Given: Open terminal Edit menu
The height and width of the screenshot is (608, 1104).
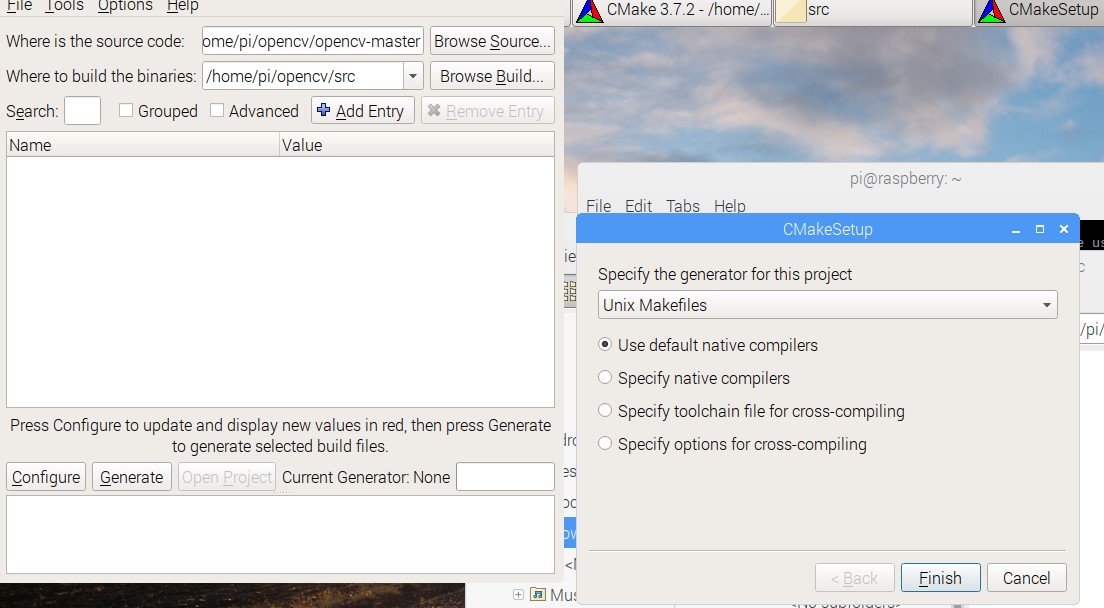Looking at the screenshot, I should (639, 206).
